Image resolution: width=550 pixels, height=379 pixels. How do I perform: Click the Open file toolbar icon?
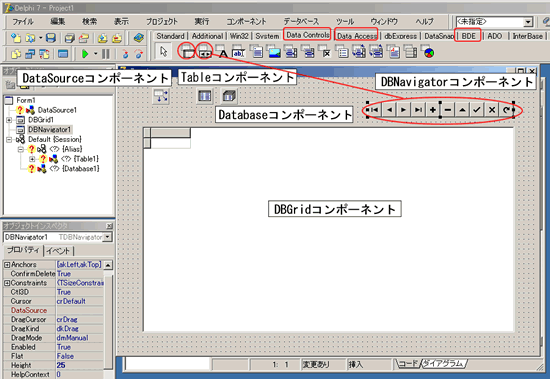[x=31, y=37]
